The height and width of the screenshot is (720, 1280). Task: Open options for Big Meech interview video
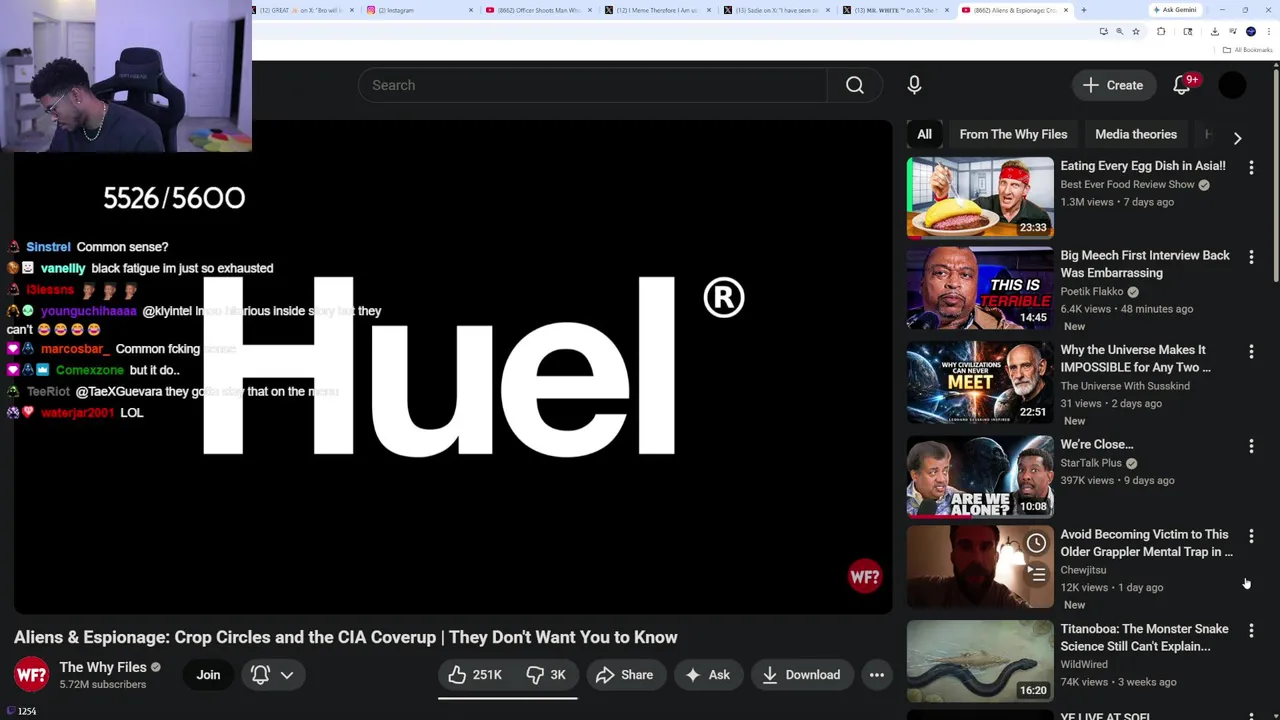pos(1251,257)
